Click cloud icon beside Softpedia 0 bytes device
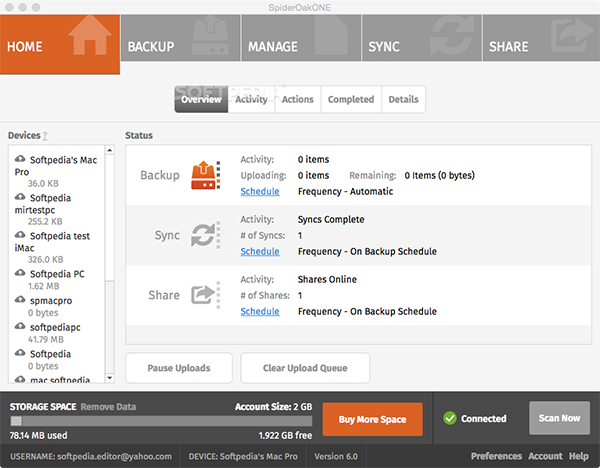 point(20,353)
